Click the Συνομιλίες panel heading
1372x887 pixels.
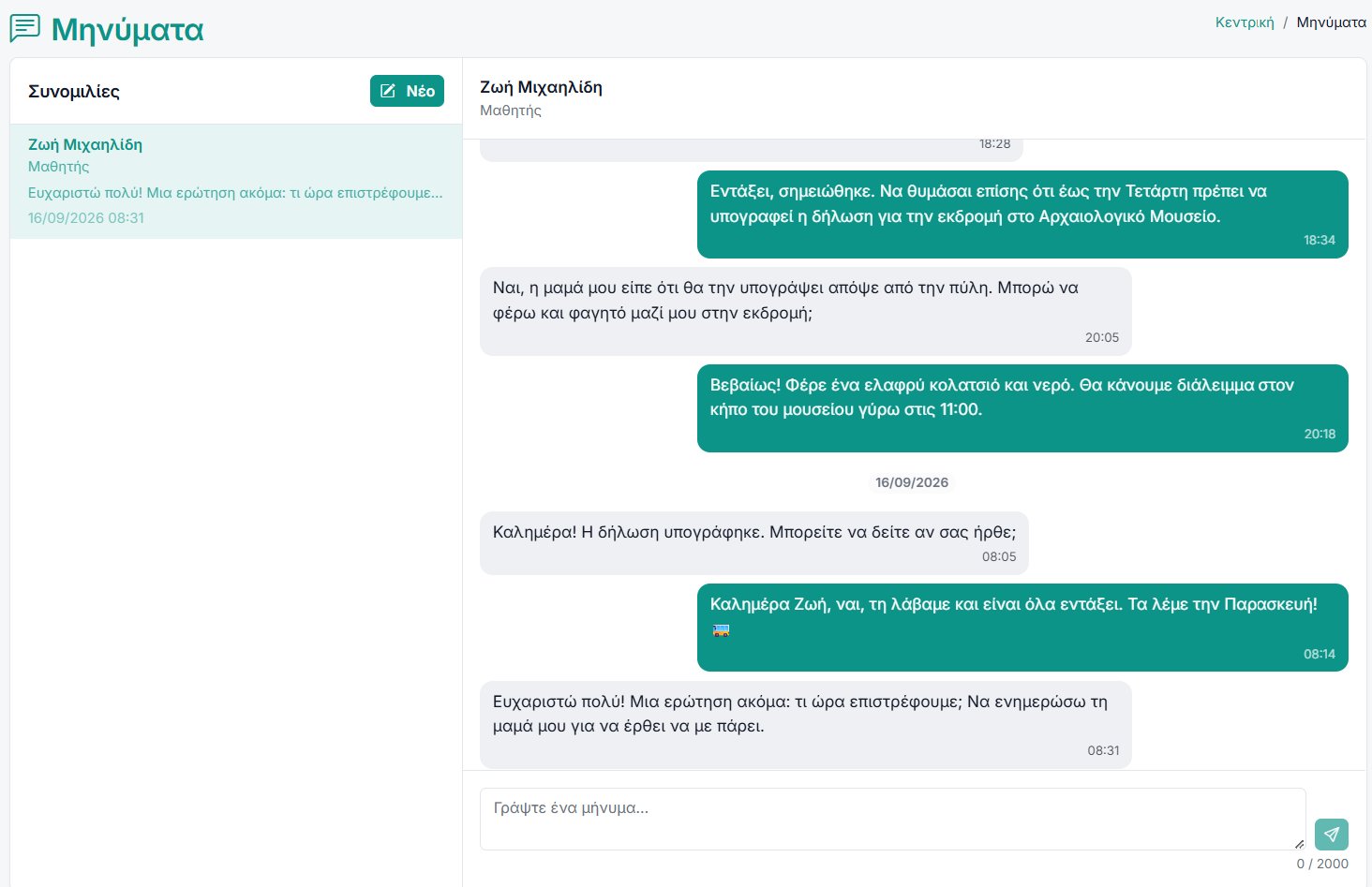(x=74, y=91)
